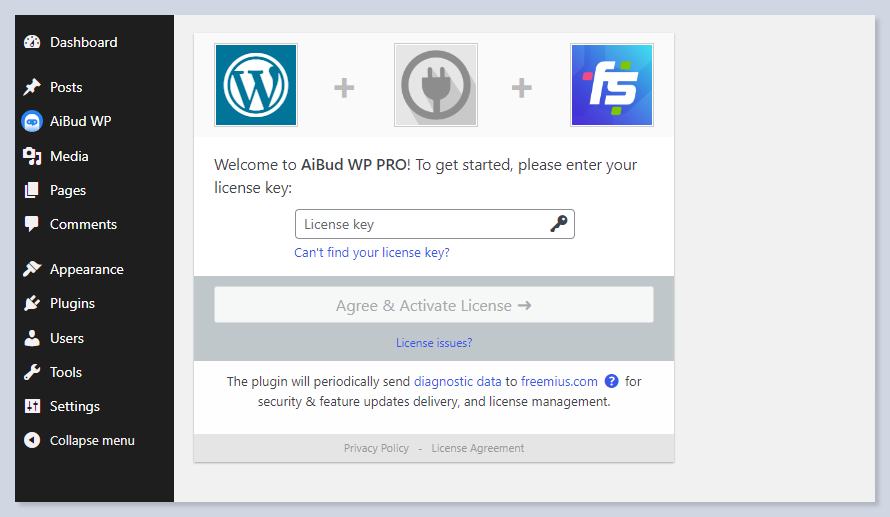The width and height of the screenshot is (890, 517).
Task: Open the Privacy Policy footer link
Action: click(376, 448)
